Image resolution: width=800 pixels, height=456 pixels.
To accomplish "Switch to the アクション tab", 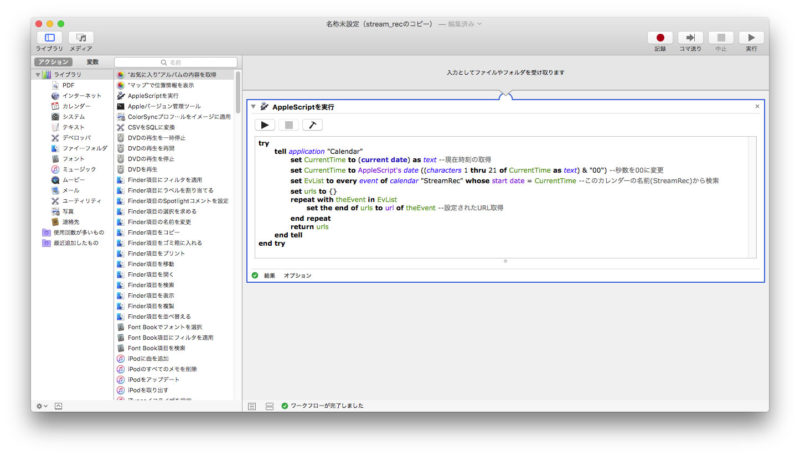I will coord(54,62).
